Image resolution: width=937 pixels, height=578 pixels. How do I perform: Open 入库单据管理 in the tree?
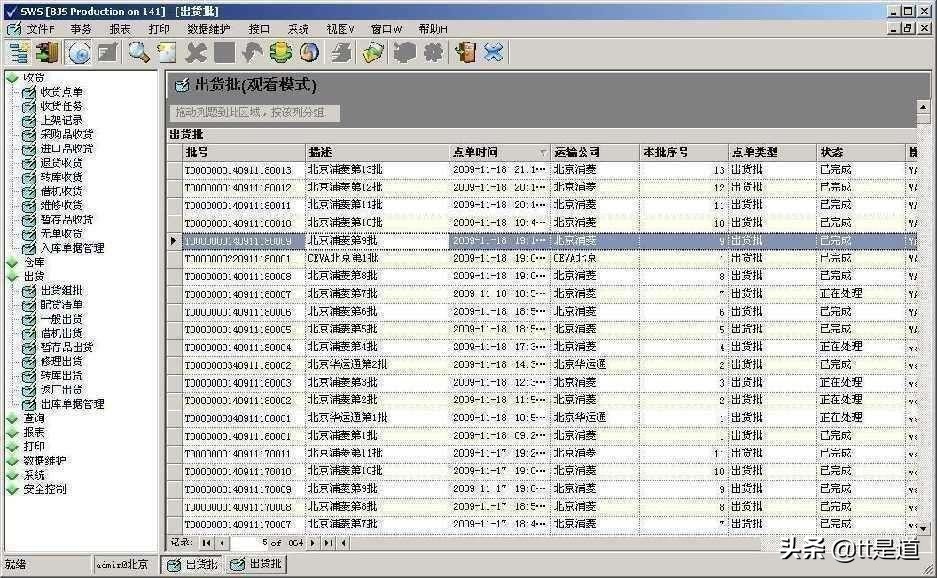pos(72,247)
